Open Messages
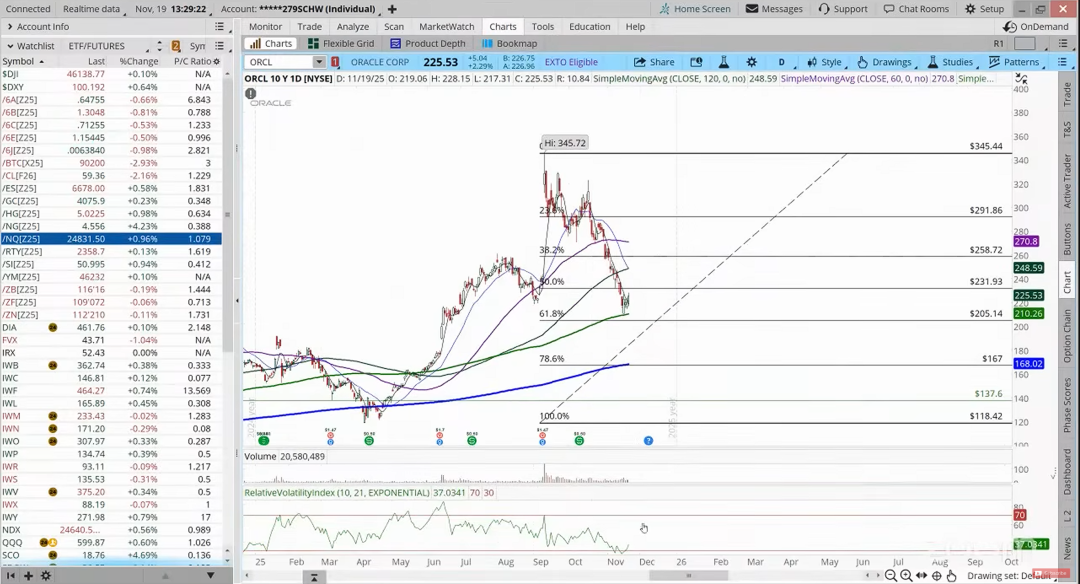This screenshot has height=584, width=1080. pos(775,9)
